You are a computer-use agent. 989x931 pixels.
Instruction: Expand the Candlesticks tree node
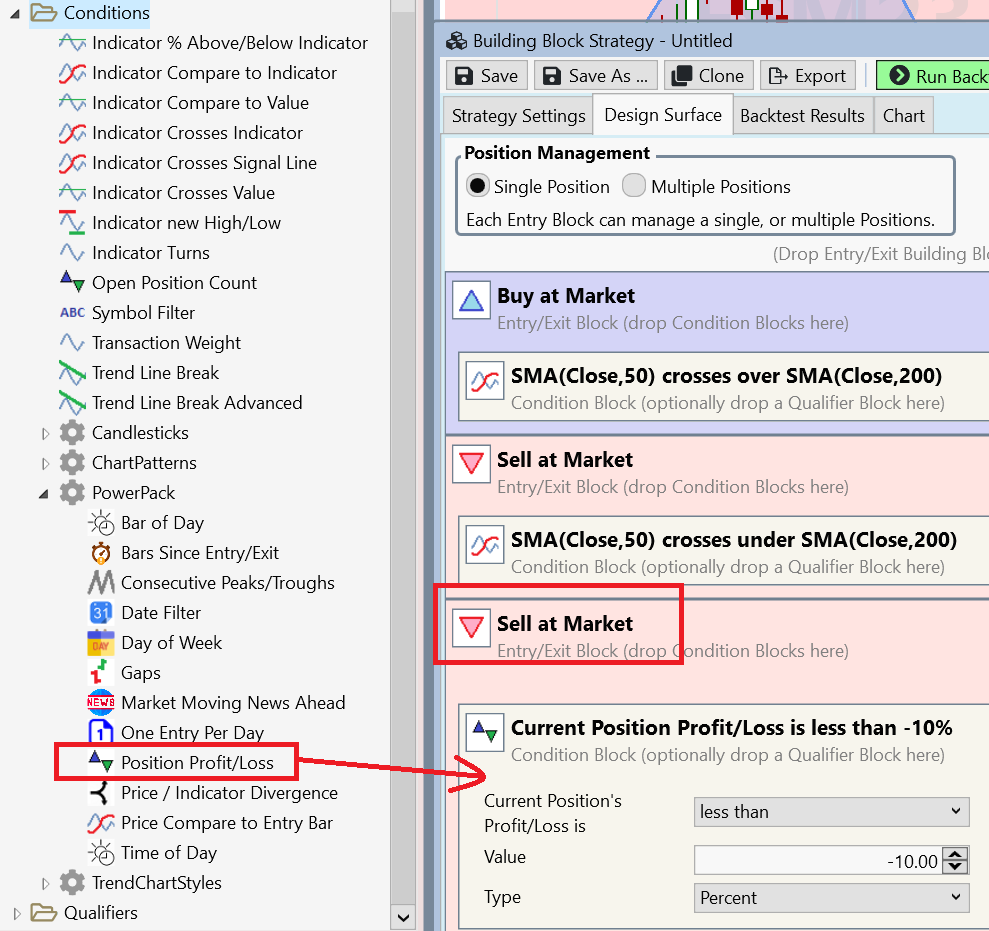pyautogui.click(x=45, y=434)
